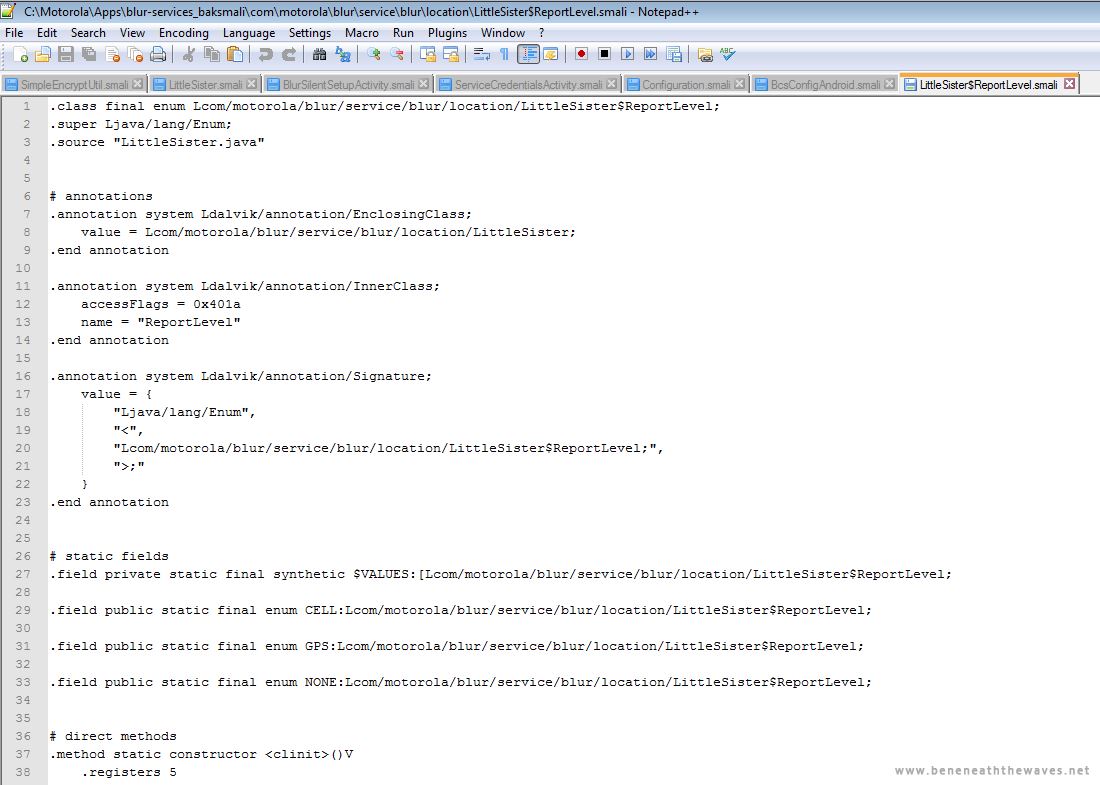Undo the last action with the Undo arrow

(x=265, y=55)
